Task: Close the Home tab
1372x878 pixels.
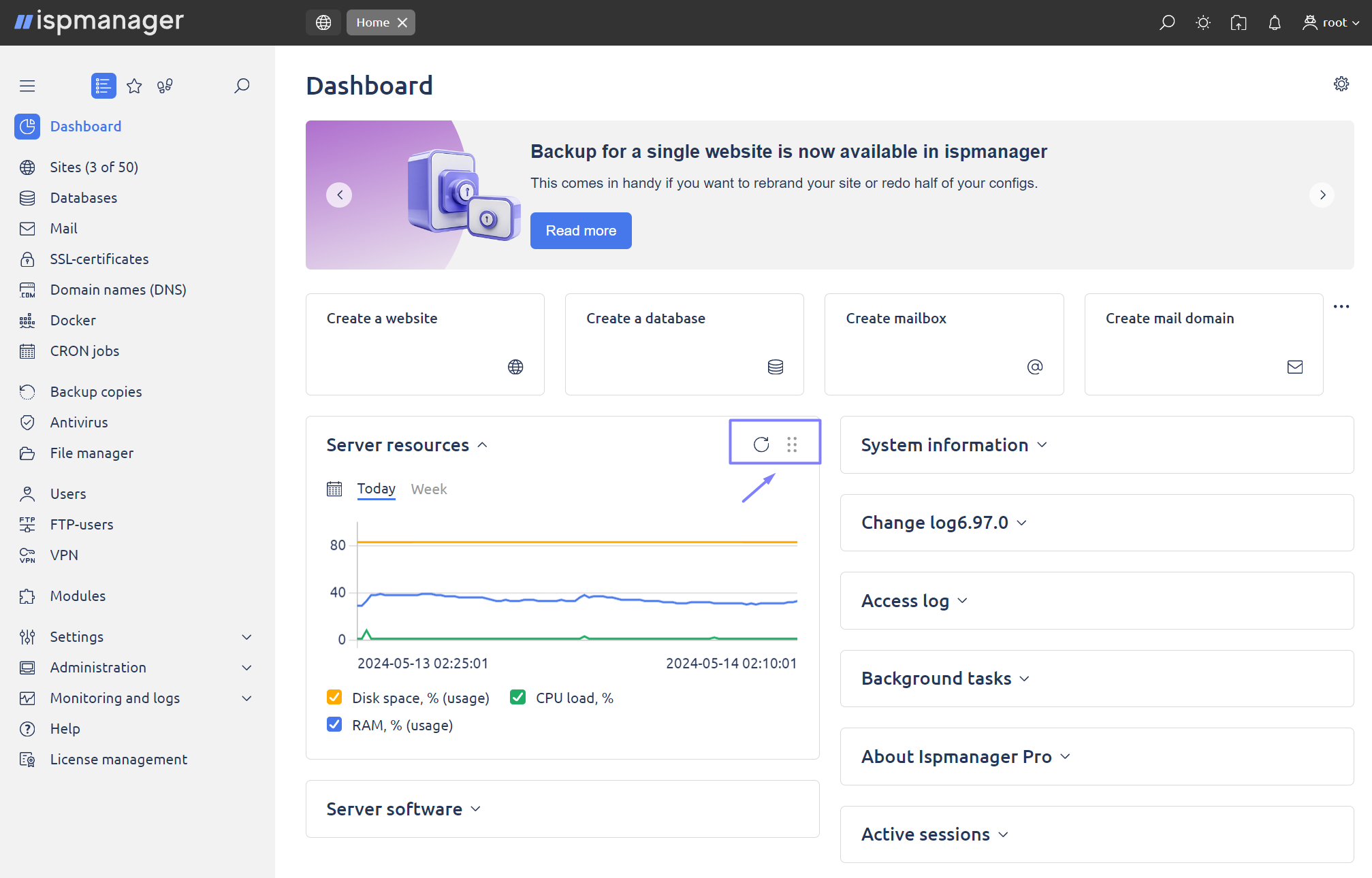Action: pos(402,22)
